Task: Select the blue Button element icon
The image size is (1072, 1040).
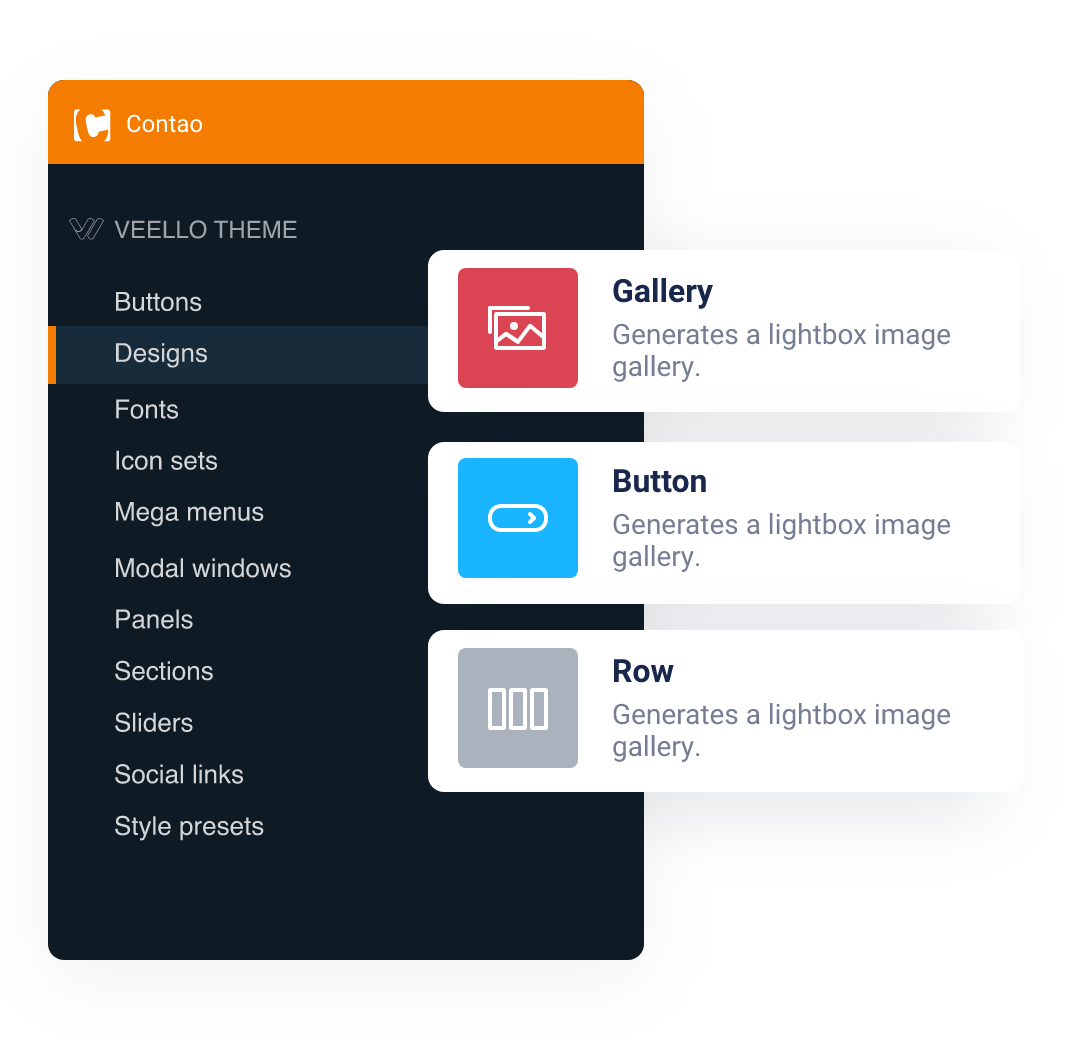Action: tap(518, 518)
